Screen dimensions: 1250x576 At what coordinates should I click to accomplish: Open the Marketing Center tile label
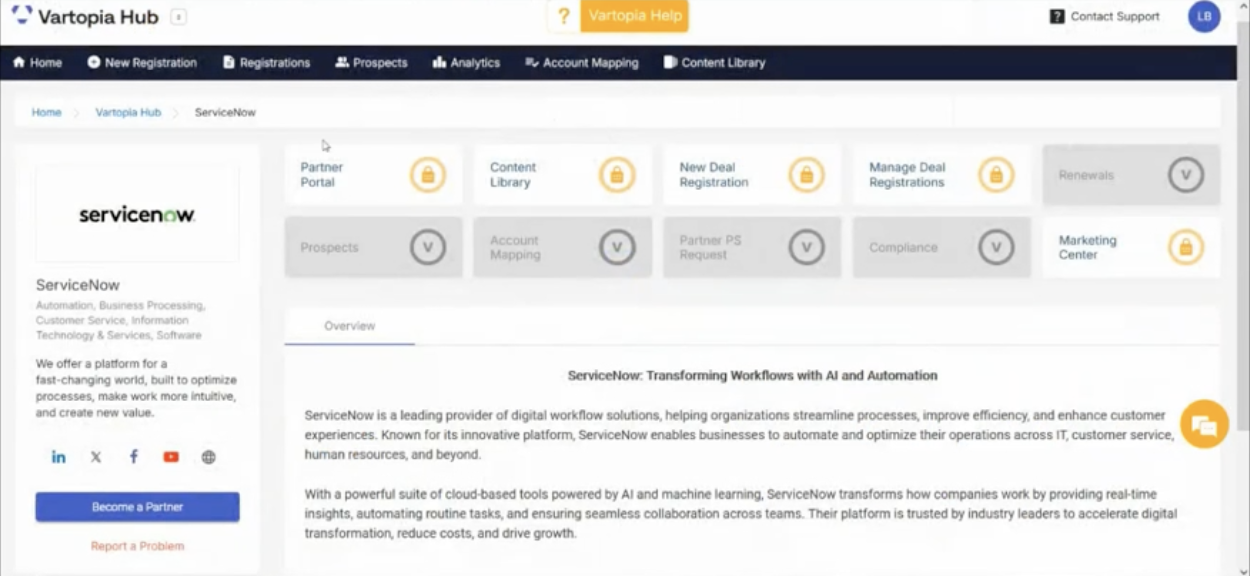click(1088, 247)
